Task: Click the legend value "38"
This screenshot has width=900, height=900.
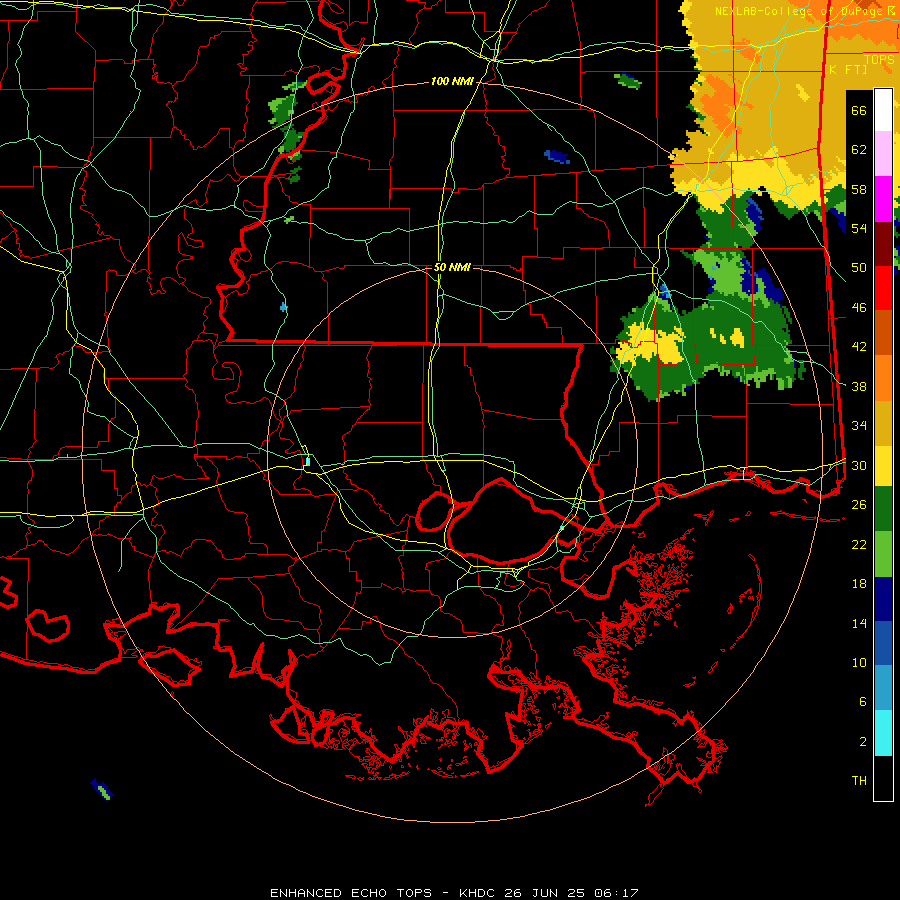Action: click(x=859, y=386)
